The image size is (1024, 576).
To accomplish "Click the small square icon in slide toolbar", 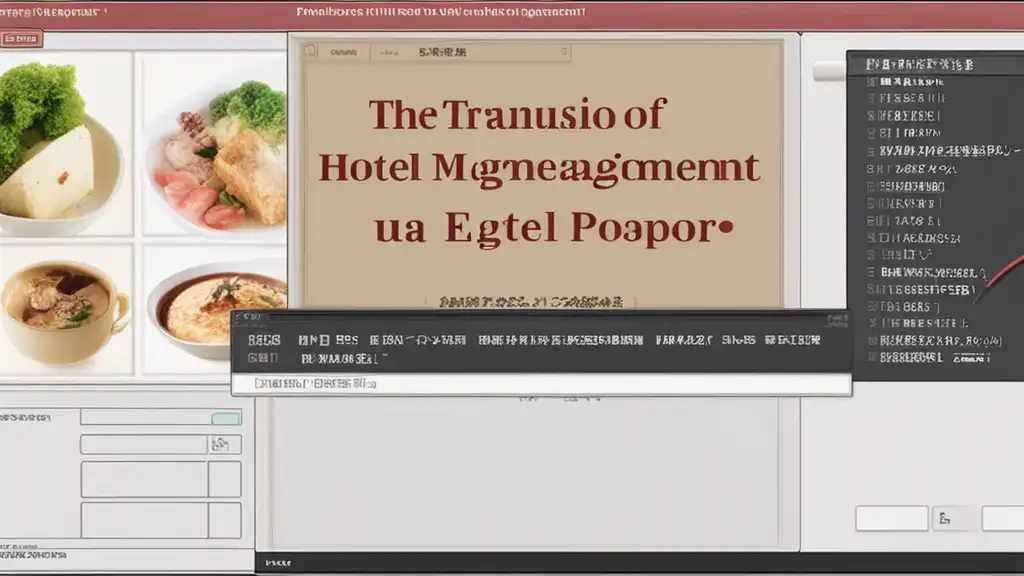I will pos(310,51).
